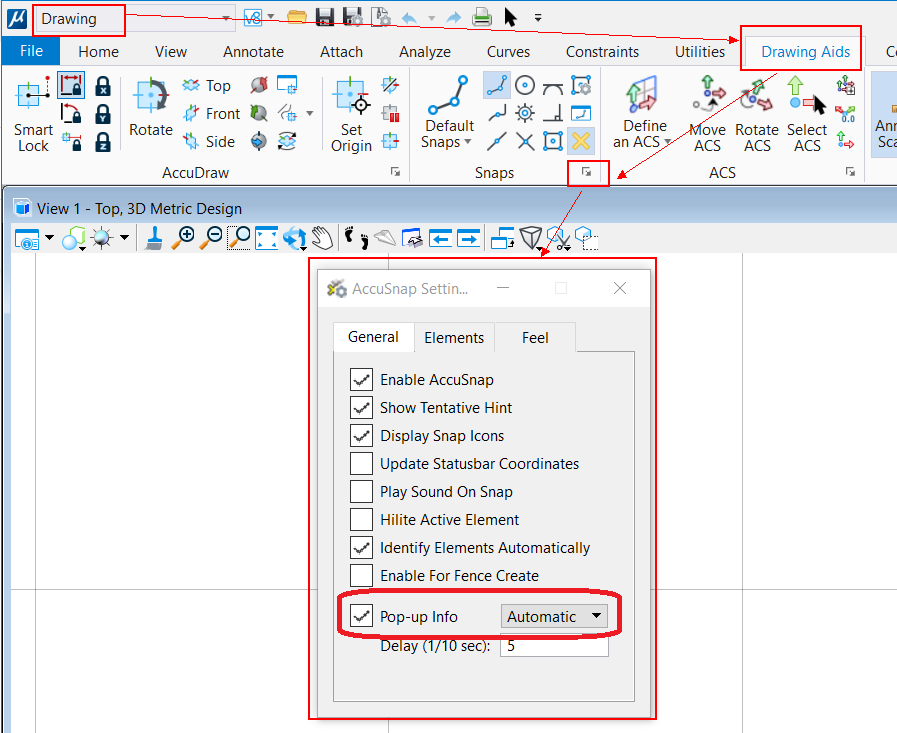Open the File tab

(x=31, y=51)
